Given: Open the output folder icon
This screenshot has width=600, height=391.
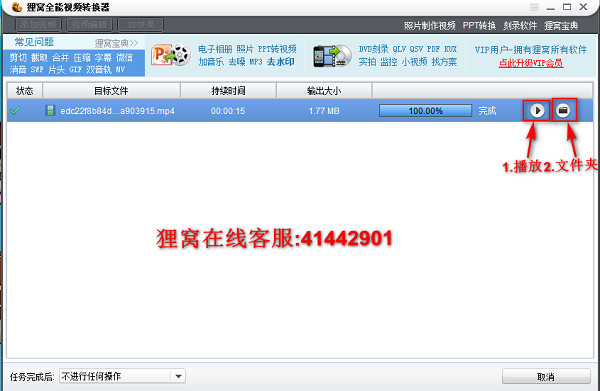Looking at the screenshot, I should pyautogui.click(x=563, y=110).
